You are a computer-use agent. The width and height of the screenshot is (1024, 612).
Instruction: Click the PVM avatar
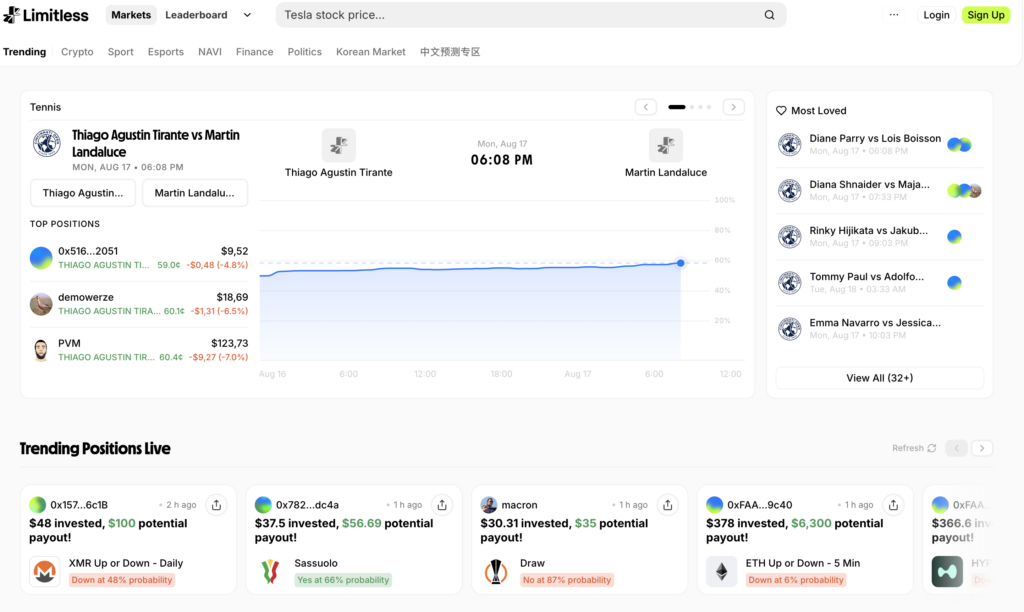pyautogui.click(x=41, y=349)
